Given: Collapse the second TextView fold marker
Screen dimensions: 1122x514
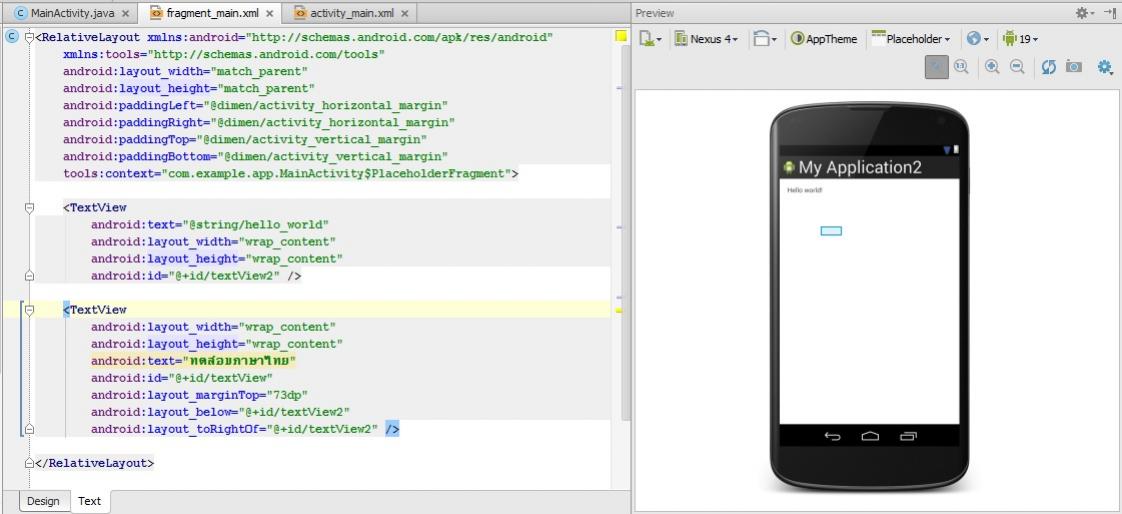Looking at the screenshot, I should point(29,310).
